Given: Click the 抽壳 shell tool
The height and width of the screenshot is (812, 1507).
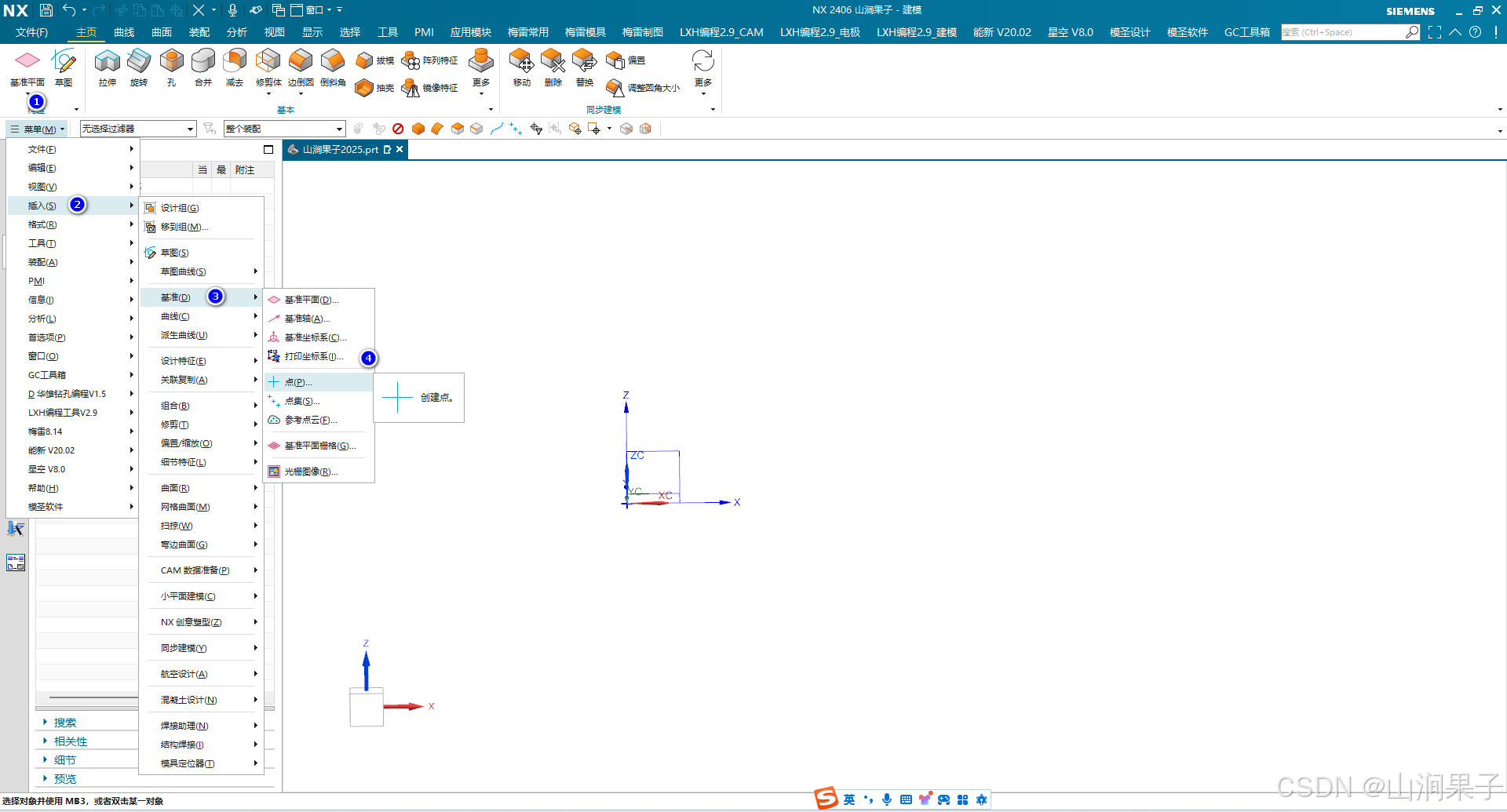Looking at the screenshot, I should (374, 88).
